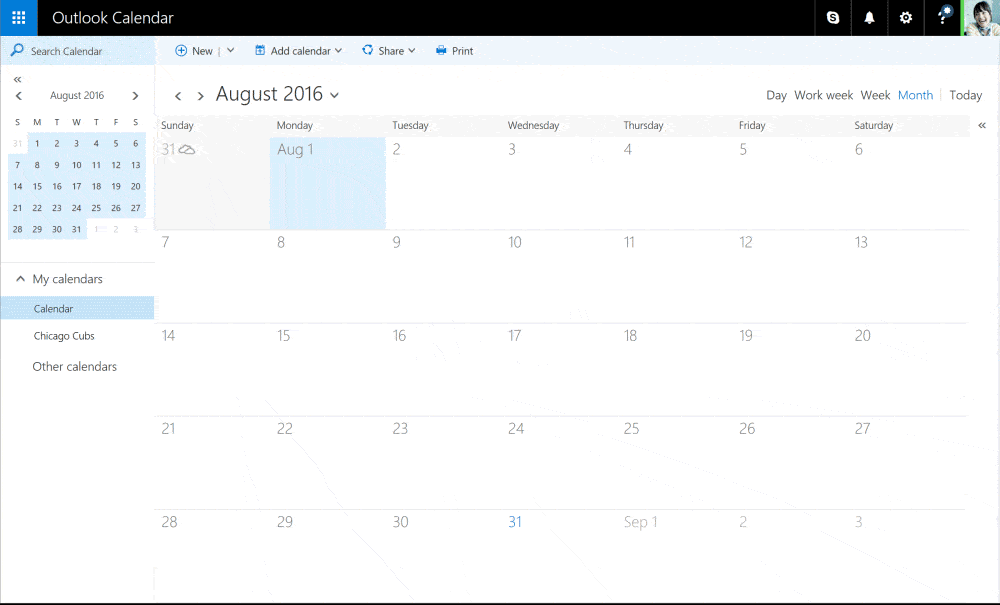Click the search magnifier icon
Image resolution: width=1000 pixels, height=605 pixels.
17,50
